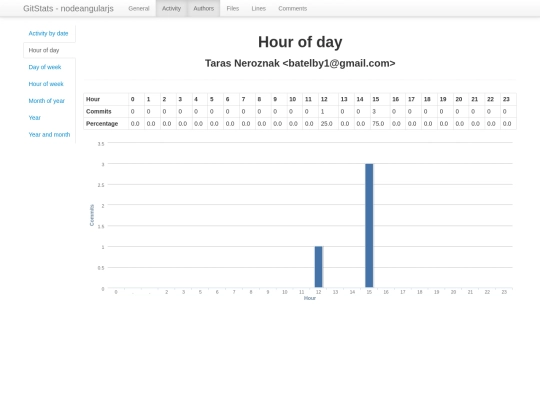This screenshot has height=405, width=540.
Task: Click the 25.0 percentage cell
Action: 328,124
